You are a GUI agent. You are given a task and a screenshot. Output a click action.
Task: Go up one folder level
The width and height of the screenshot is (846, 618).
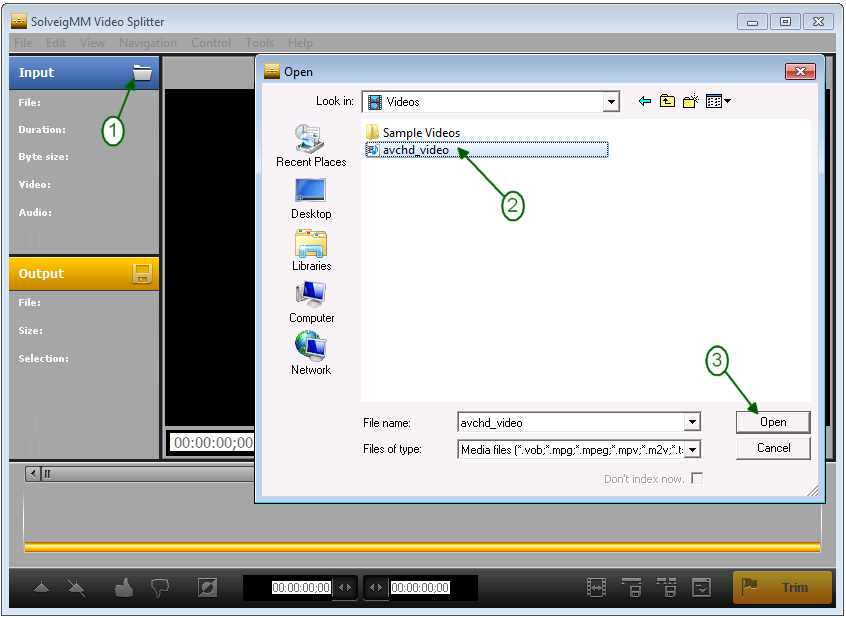(x=667, y=101)
